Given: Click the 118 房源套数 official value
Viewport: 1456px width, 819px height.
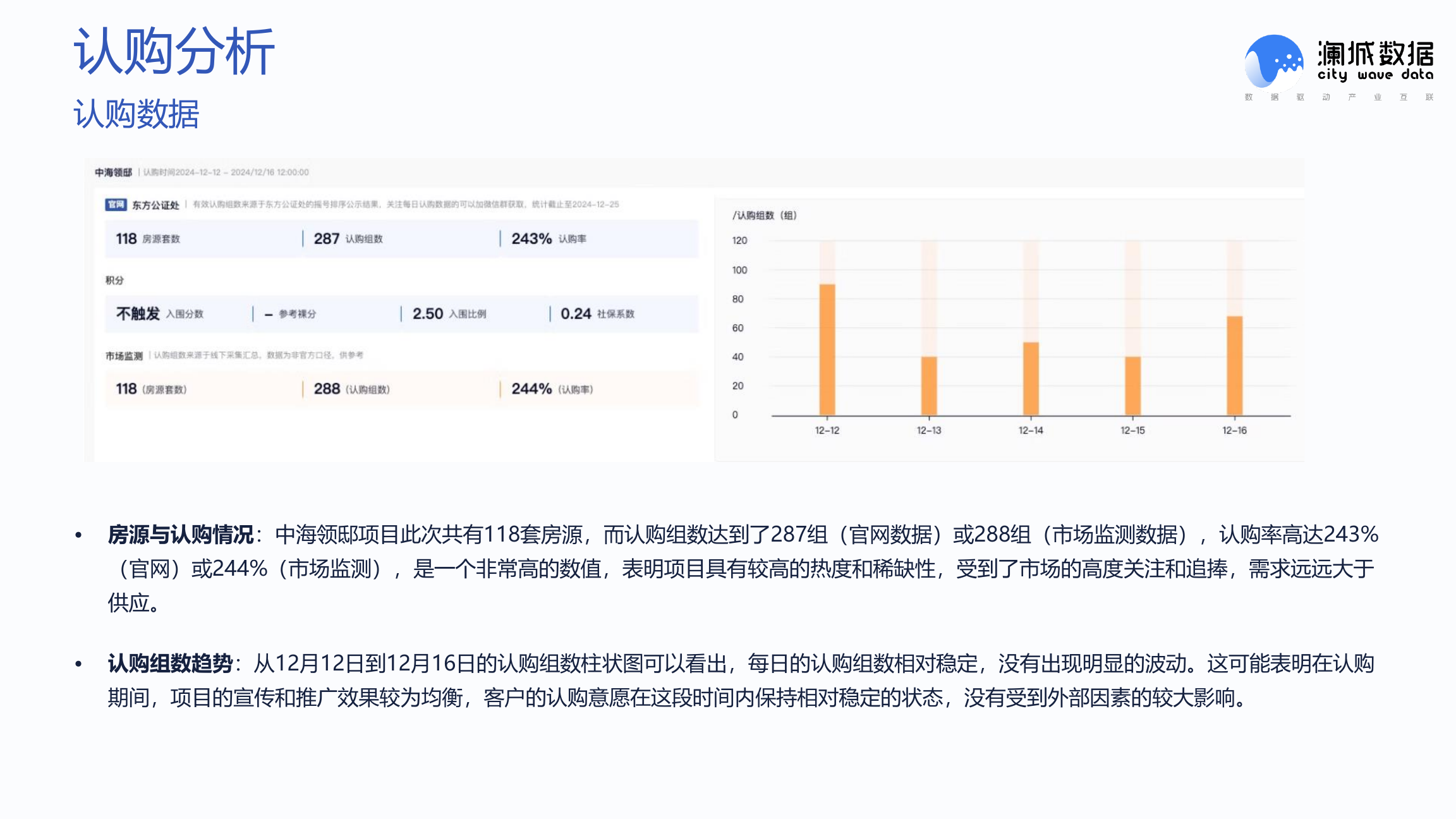Looking at the screenshot, I should tap(148, 239).
